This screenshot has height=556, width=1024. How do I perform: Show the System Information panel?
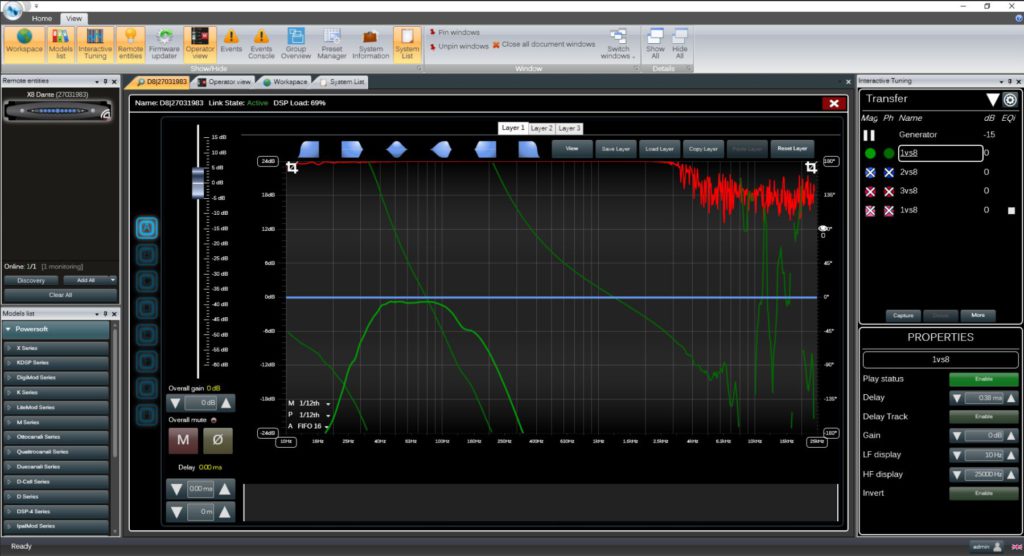click(x=370, y=44)
